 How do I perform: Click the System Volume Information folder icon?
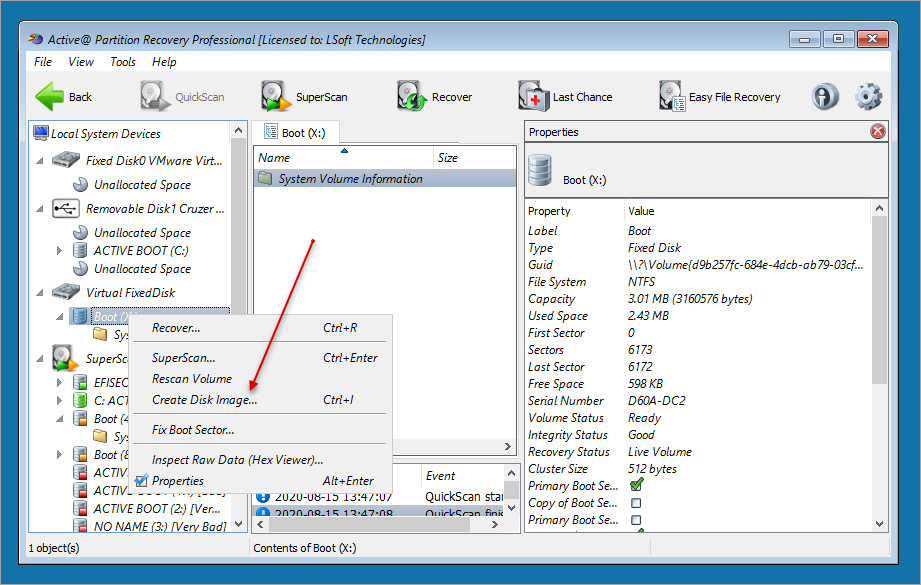[x=265, y=178]
